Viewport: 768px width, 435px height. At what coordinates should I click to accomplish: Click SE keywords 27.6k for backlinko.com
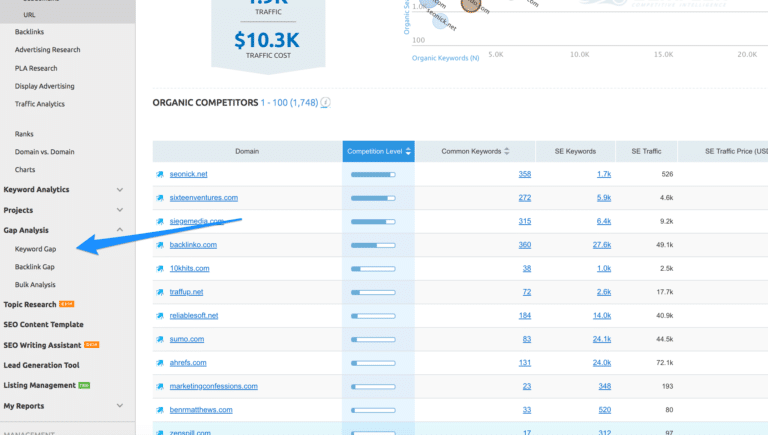(601, 245)
